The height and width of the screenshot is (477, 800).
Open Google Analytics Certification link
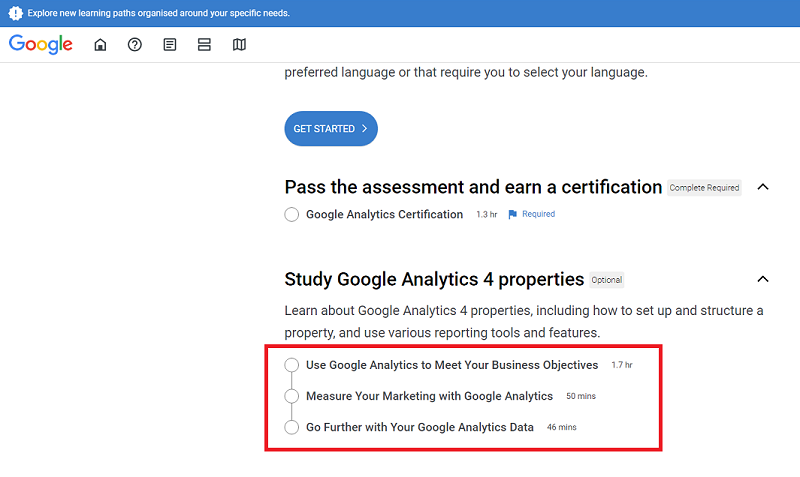click(384, 214)
